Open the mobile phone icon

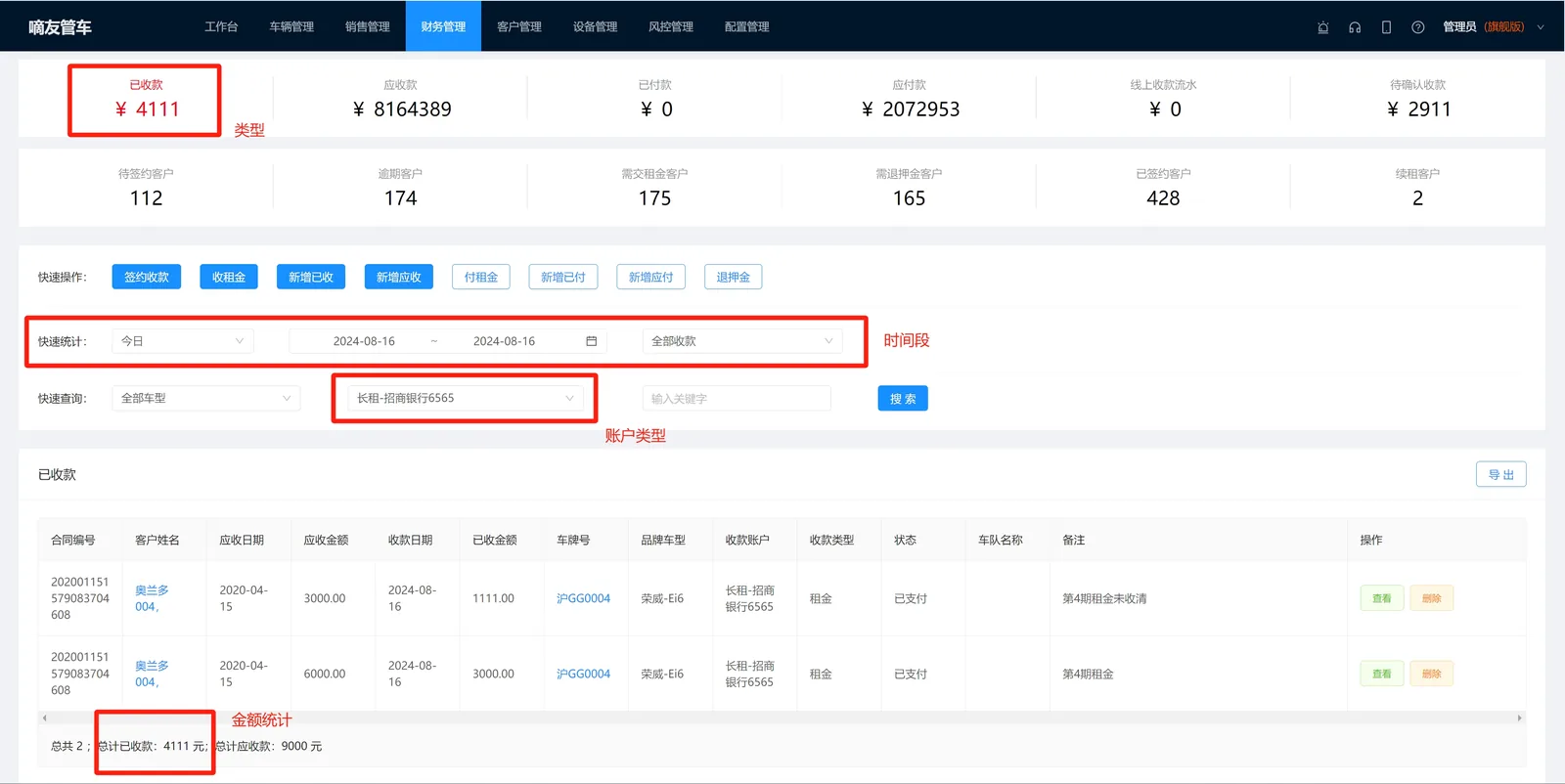click(1386, 27)
